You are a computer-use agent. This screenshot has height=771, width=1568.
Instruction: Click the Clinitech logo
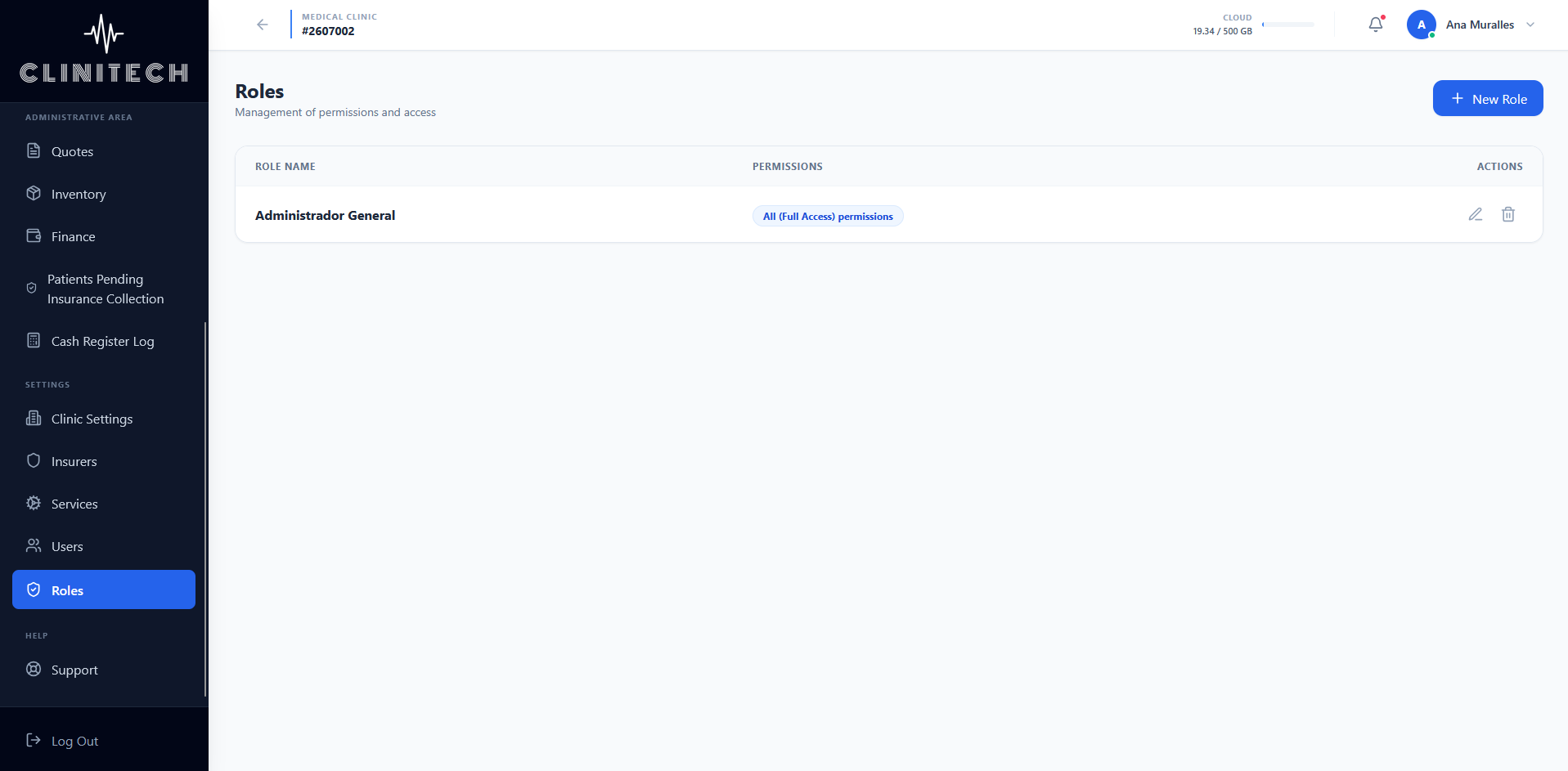[x=104, y=49]
